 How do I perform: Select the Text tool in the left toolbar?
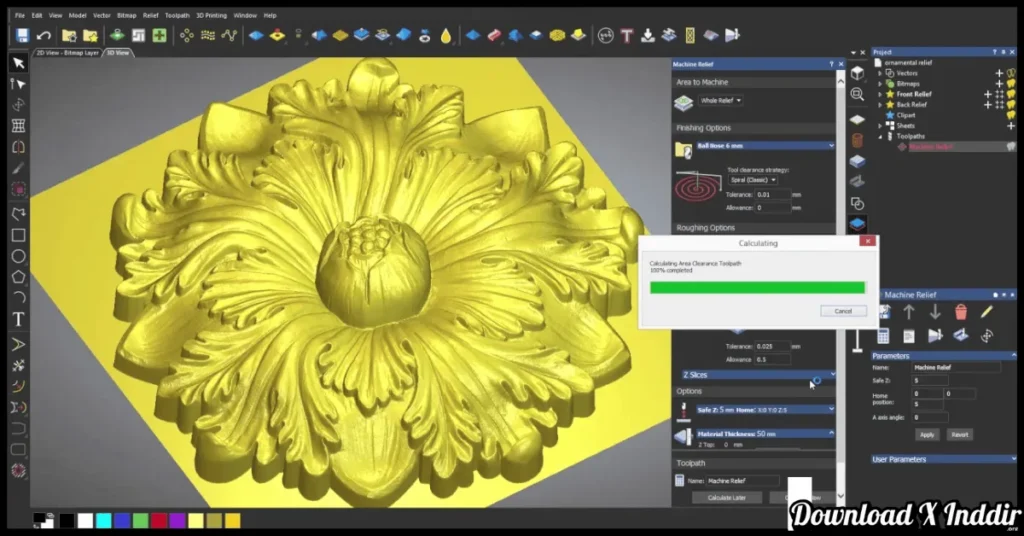[x=18, y=319]
